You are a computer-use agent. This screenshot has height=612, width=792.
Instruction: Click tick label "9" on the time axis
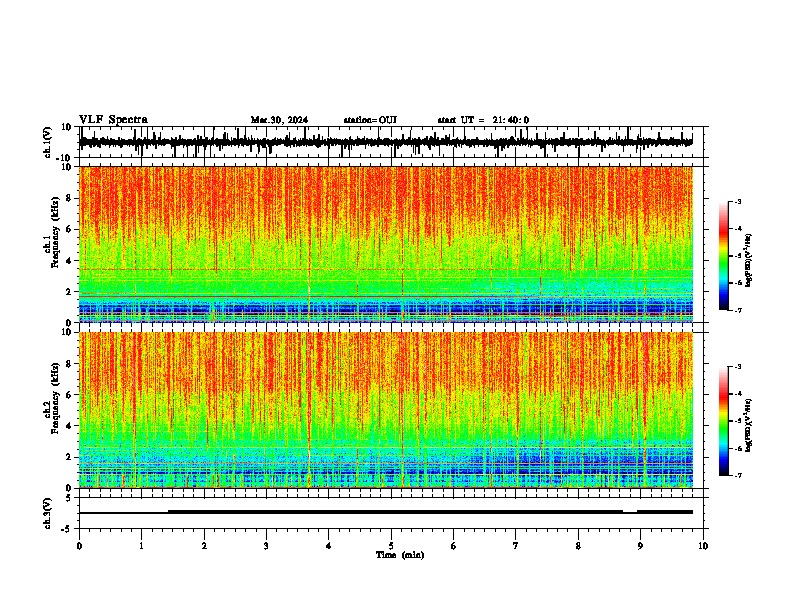(640, 546)
